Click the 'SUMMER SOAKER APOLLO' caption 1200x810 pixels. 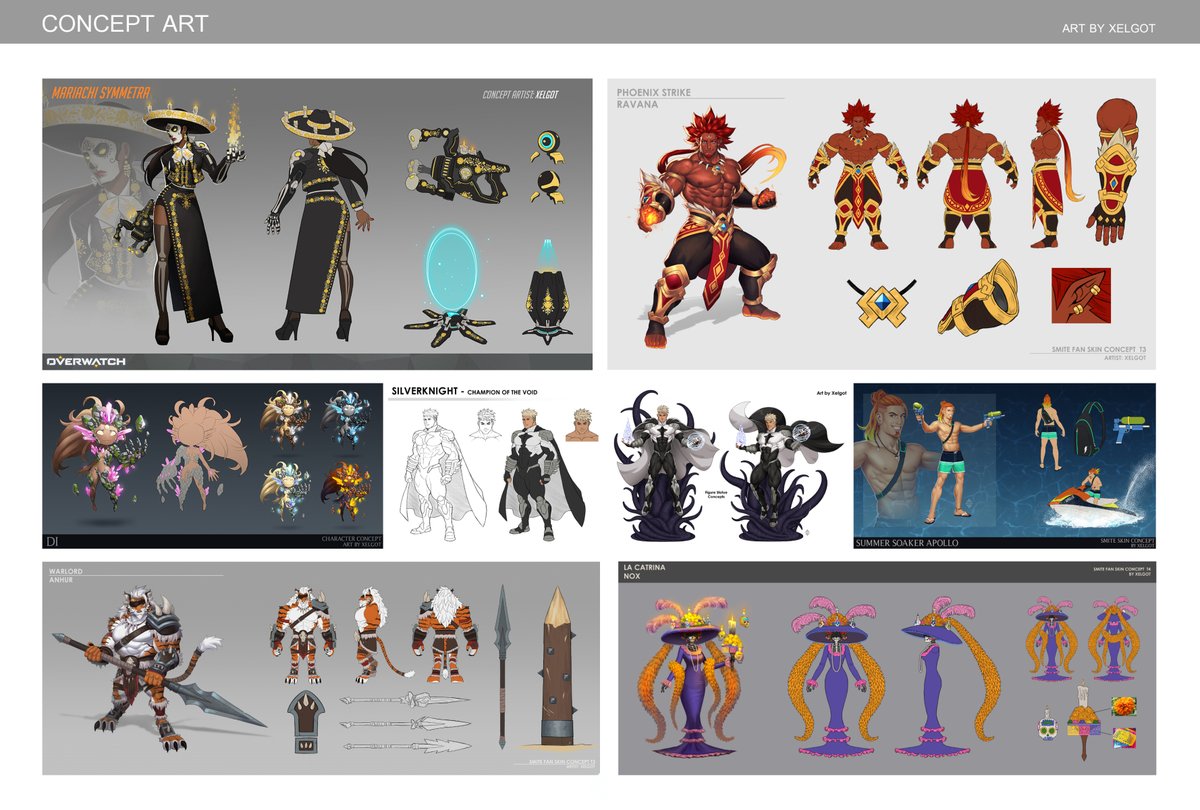(x=908, y=542)
